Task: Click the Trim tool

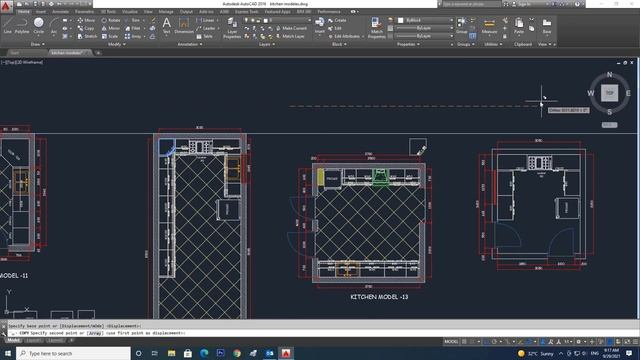Action: pyautogui.click(x=133, y=20)
